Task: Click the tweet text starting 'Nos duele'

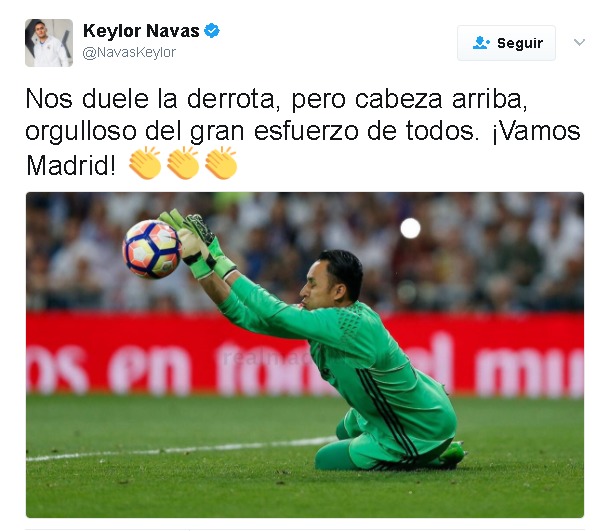Action: (303, 132)
